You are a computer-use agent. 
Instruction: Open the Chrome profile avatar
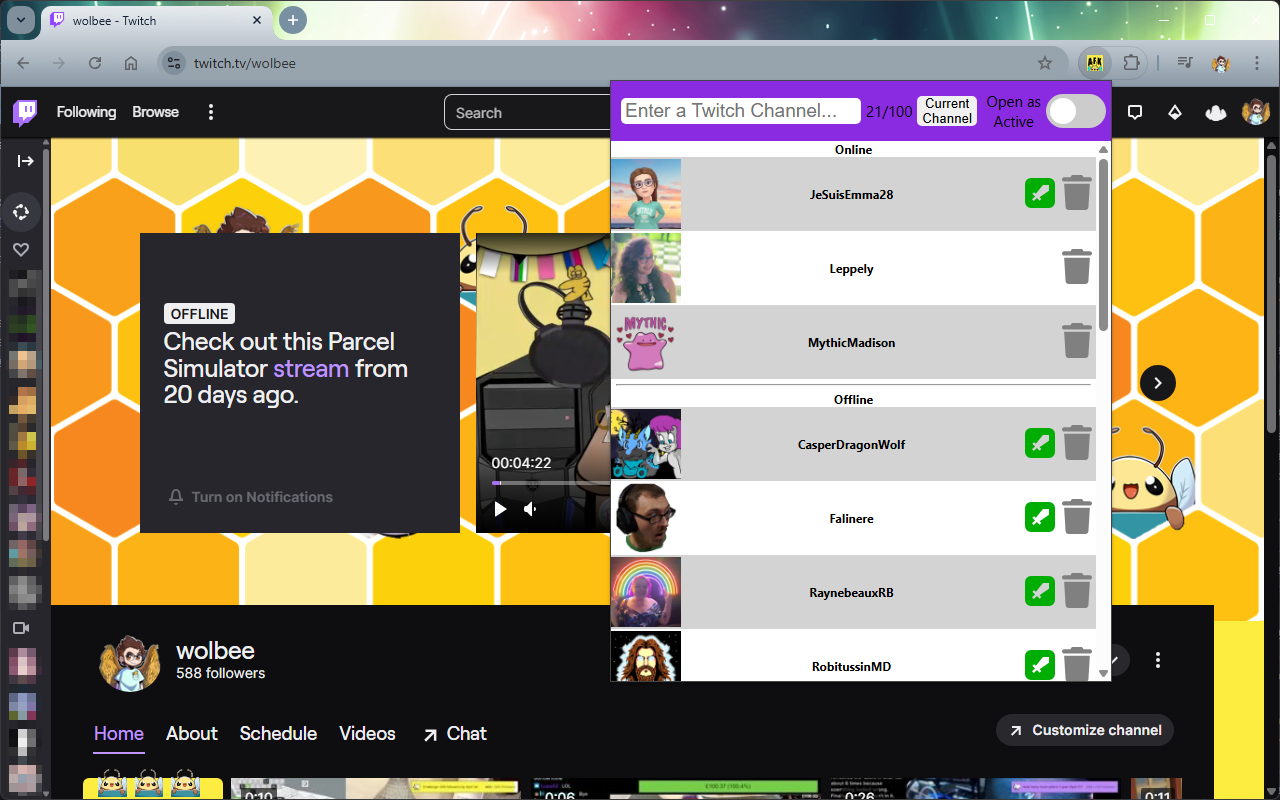pyautogui.click(x=1221, y=63)
